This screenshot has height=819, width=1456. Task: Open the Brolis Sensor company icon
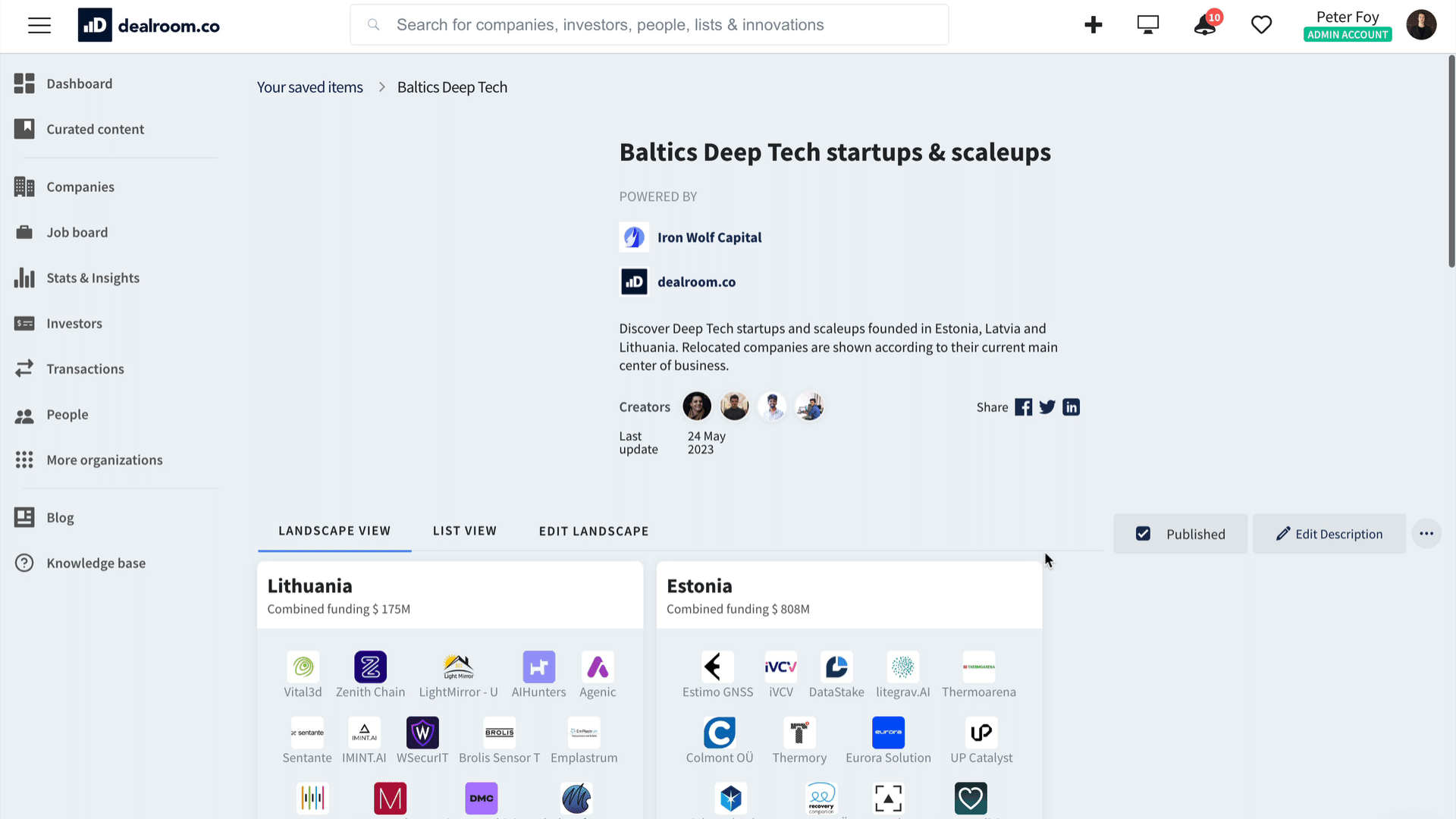(499, 733)
